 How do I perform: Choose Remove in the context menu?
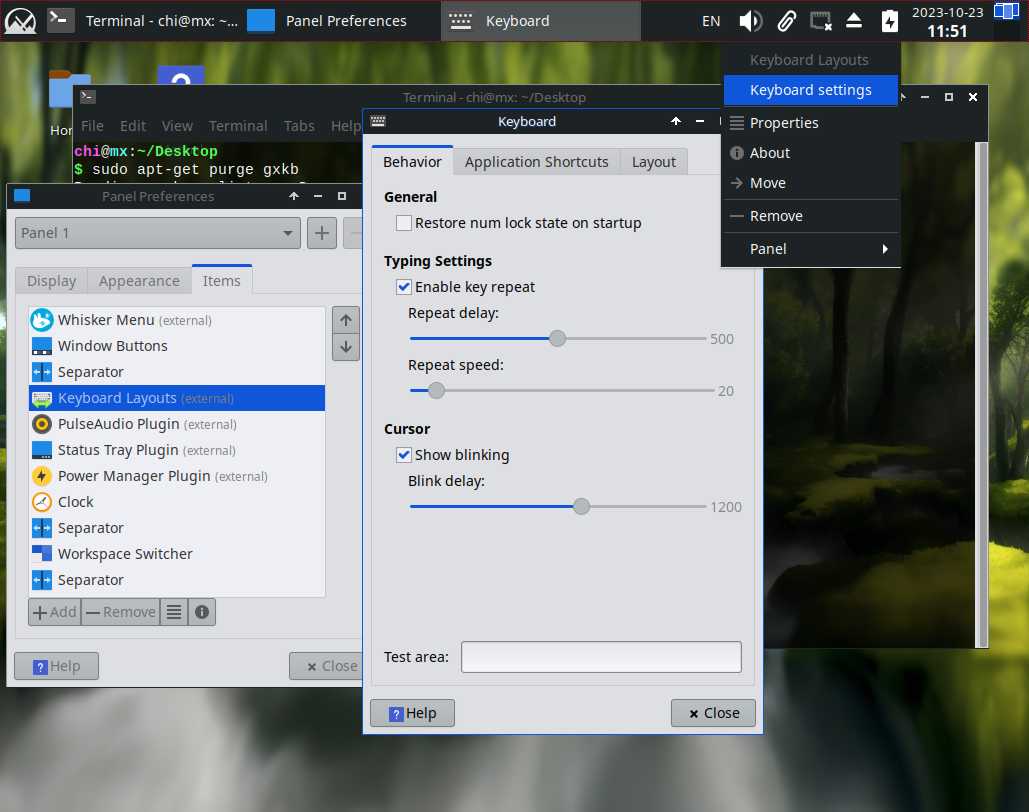pos(810,216)
